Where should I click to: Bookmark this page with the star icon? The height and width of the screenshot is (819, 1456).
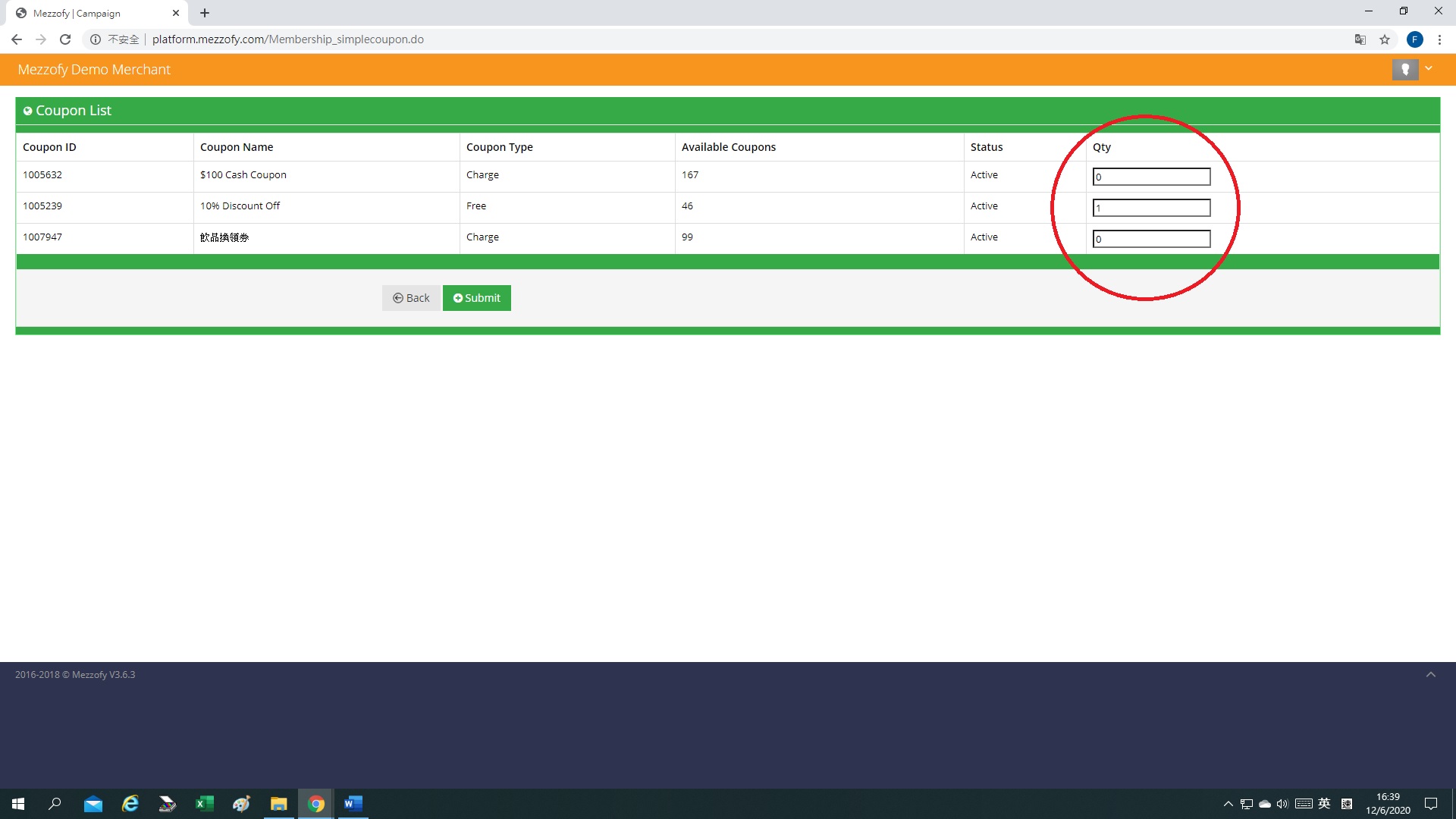tap(1385, 39)
